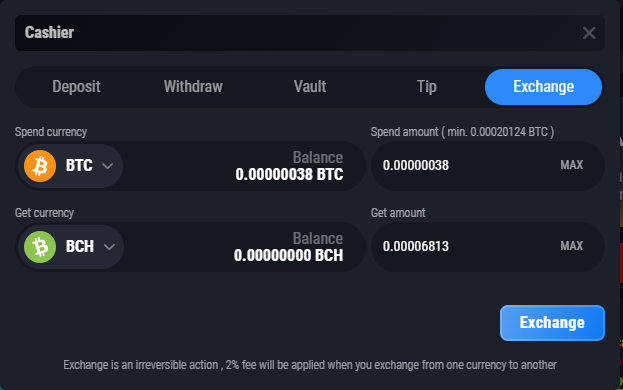Screen dimensions: 623x390
Task: Open spend currency selector via BTC label
Action: (79, 165)
